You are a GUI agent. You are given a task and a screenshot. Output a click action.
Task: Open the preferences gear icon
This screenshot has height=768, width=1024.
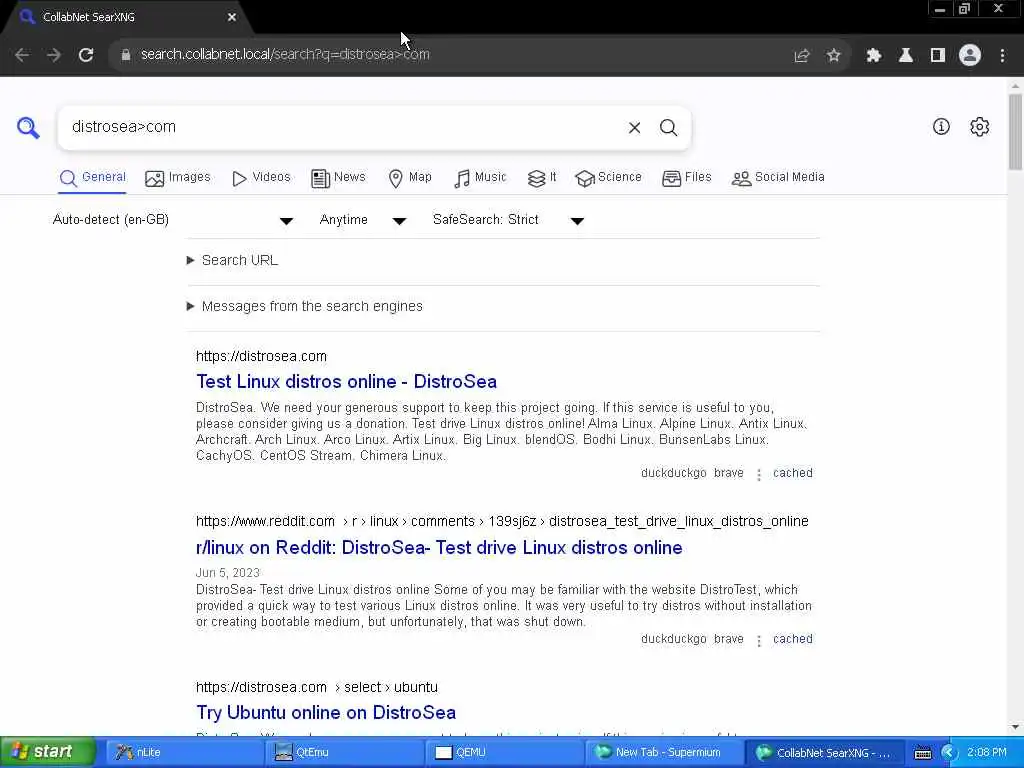[980, 127]
